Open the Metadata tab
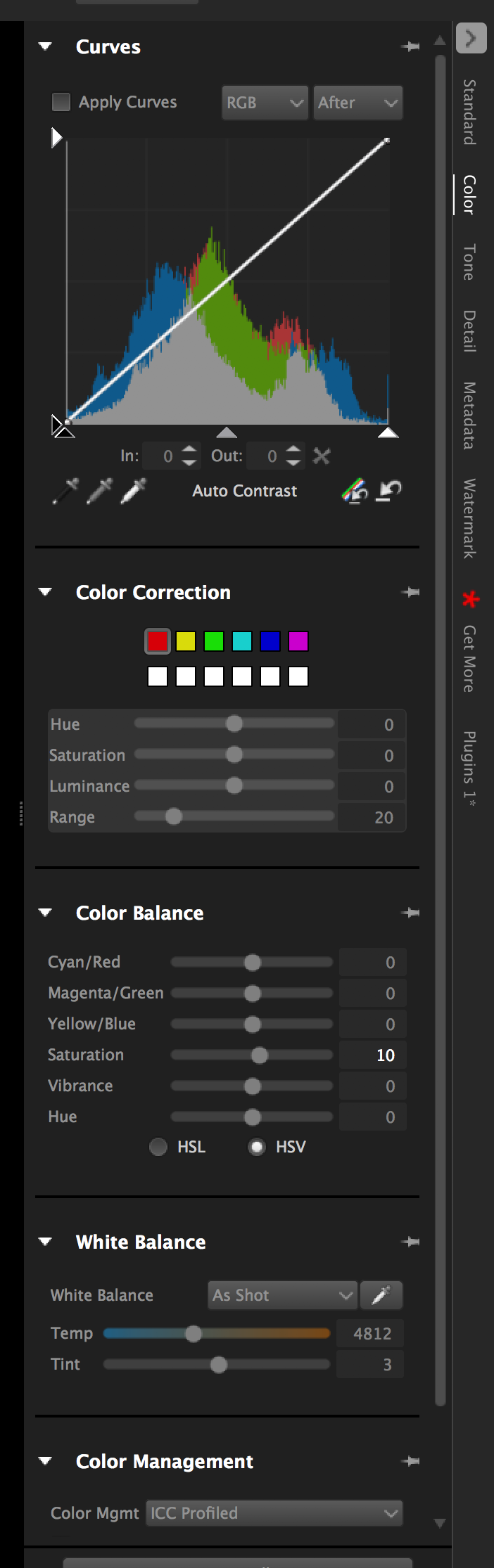The height and width of the screenshot is (1568, 494). pos(469,415)
